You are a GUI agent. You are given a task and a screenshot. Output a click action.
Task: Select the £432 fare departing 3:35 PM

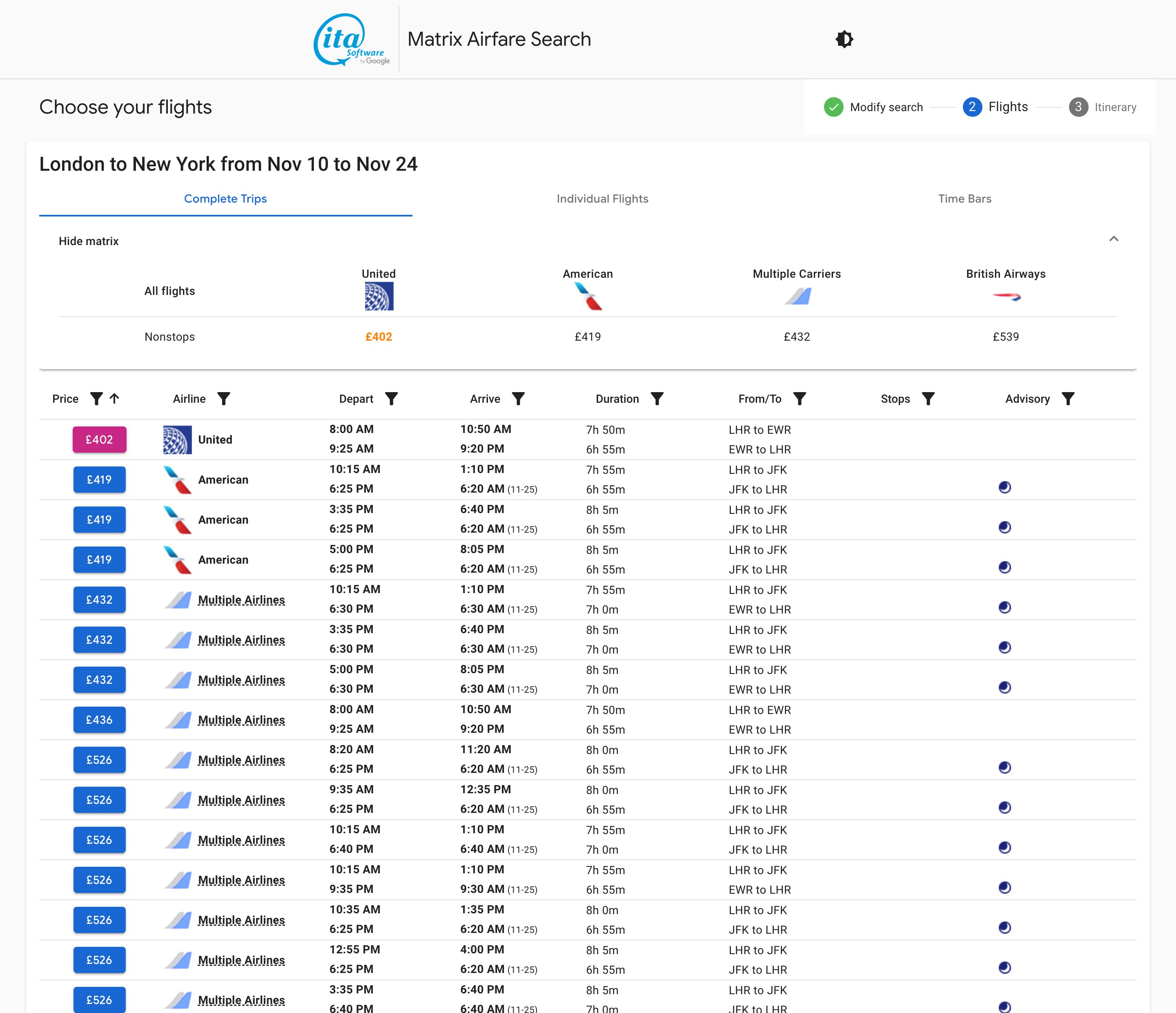[x=99, y=640]
